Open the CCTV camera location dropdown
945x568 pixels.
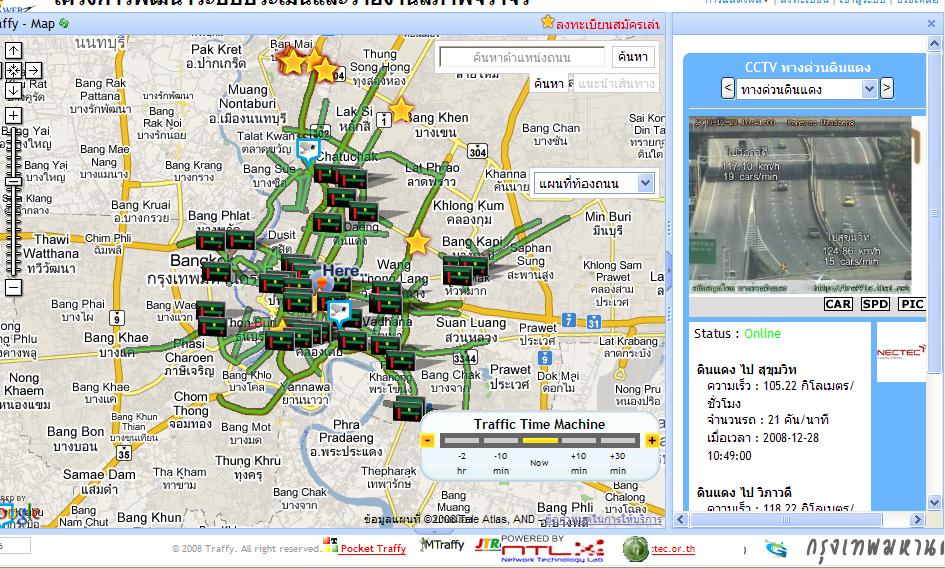pyautogui.click(x=807, y=90)
